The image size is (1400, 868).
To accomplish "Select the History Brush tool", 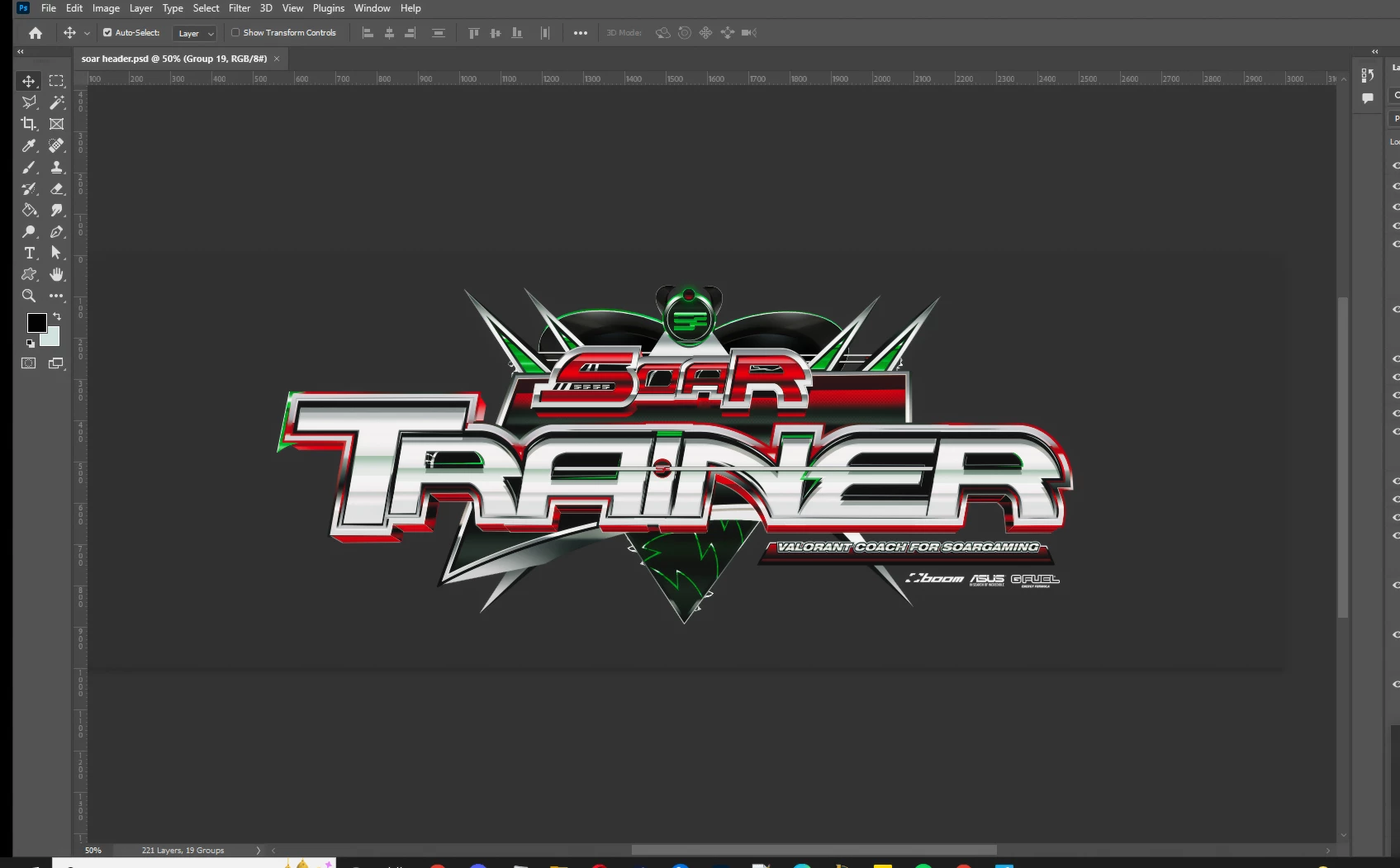I will (x=29, y=188).
